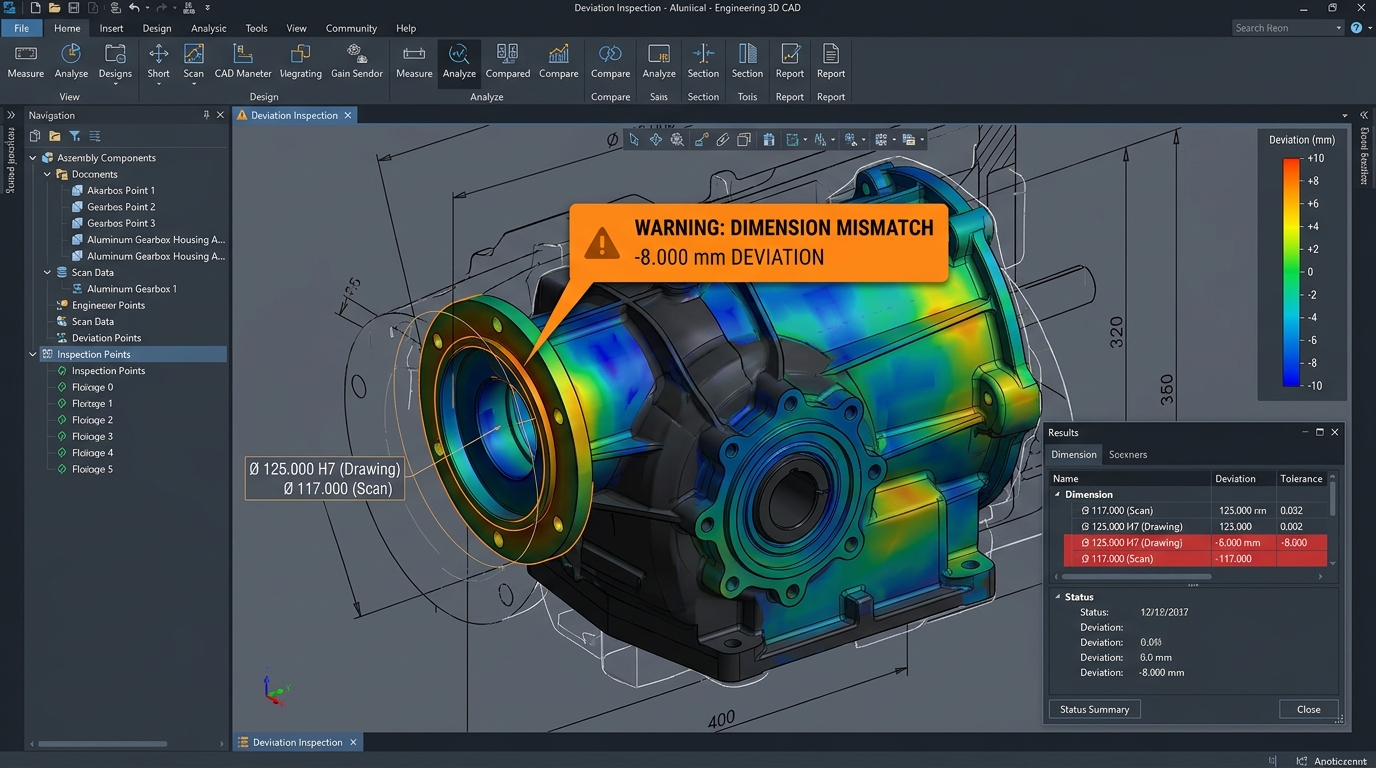Choose the select cursor tool in the viewport toolbar
Viewport: 1376px width, 768px height.
[x=634, y=140]
